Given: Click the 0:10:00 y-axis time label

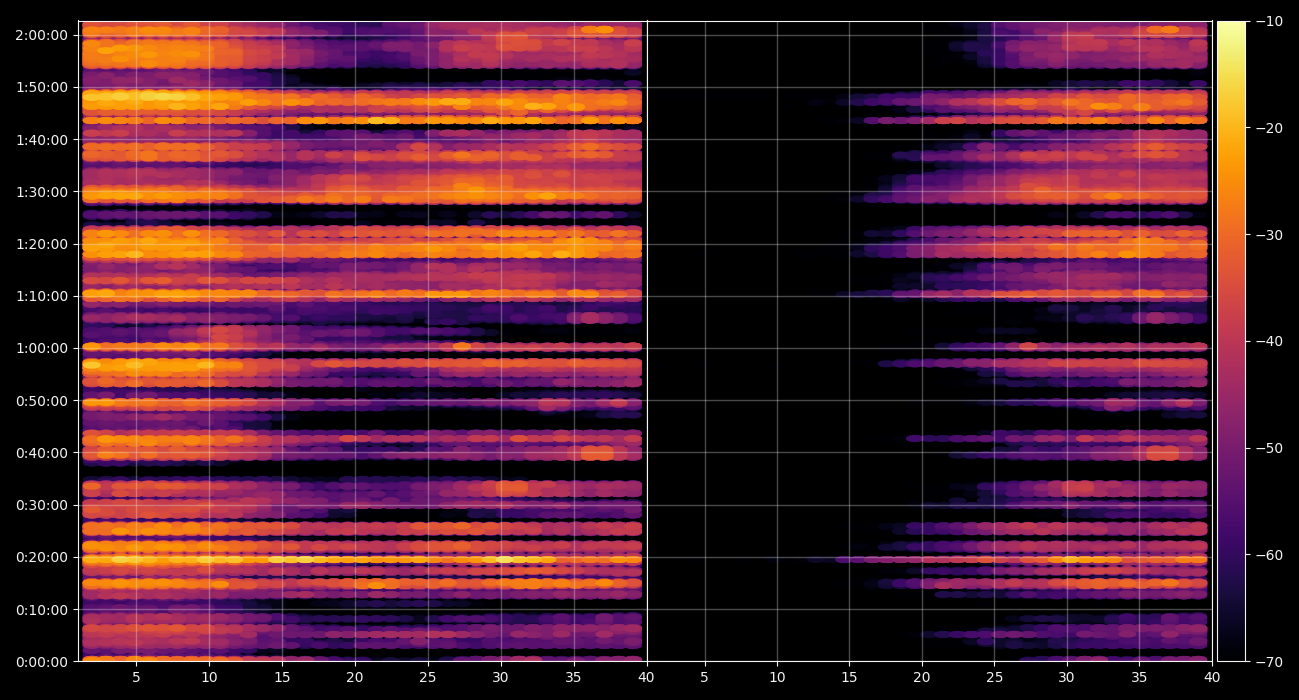Looking at the screenshot, I should coord(42,609).
